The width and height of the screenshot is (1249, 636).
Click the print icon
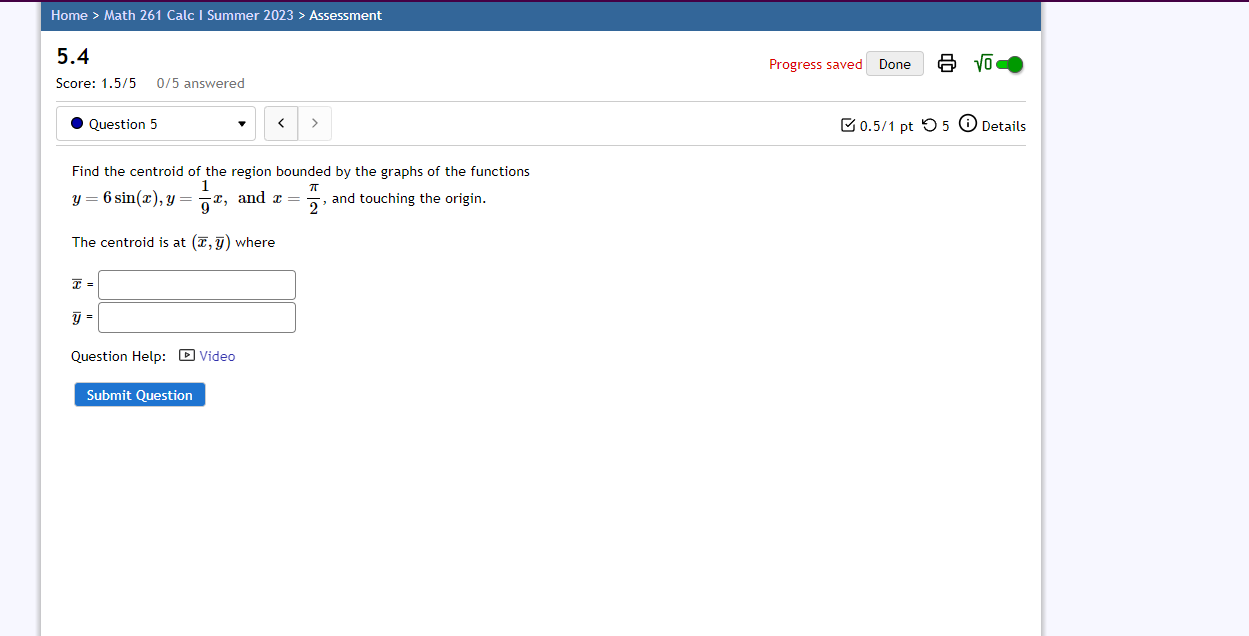click(946, 64)
